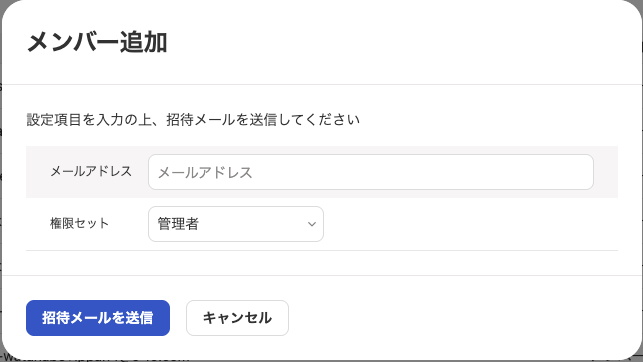Screen dimensions: 643x362
Task: Focus the email placeholder text メールアドレス
Action: click(x=205, y=173)
